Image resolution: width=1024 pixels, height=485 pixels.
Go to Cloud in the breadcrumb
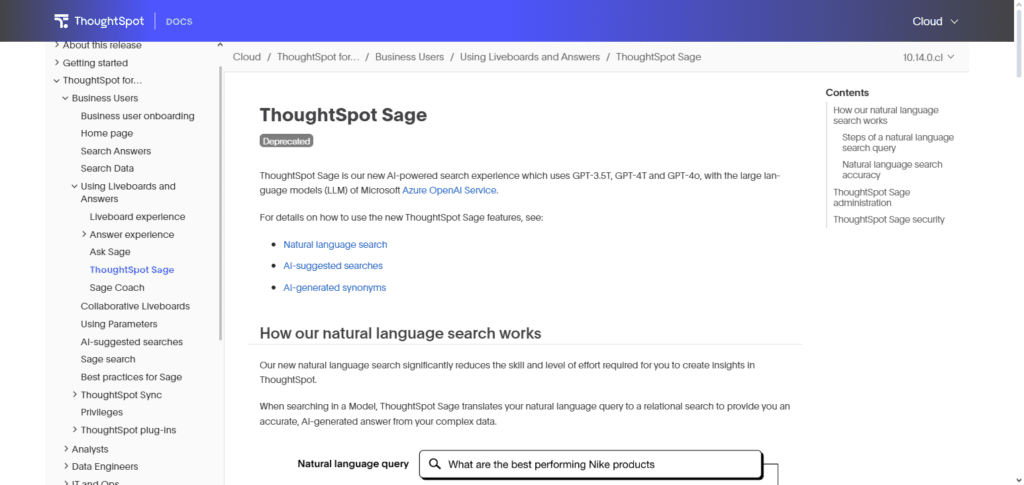(247, 57)
